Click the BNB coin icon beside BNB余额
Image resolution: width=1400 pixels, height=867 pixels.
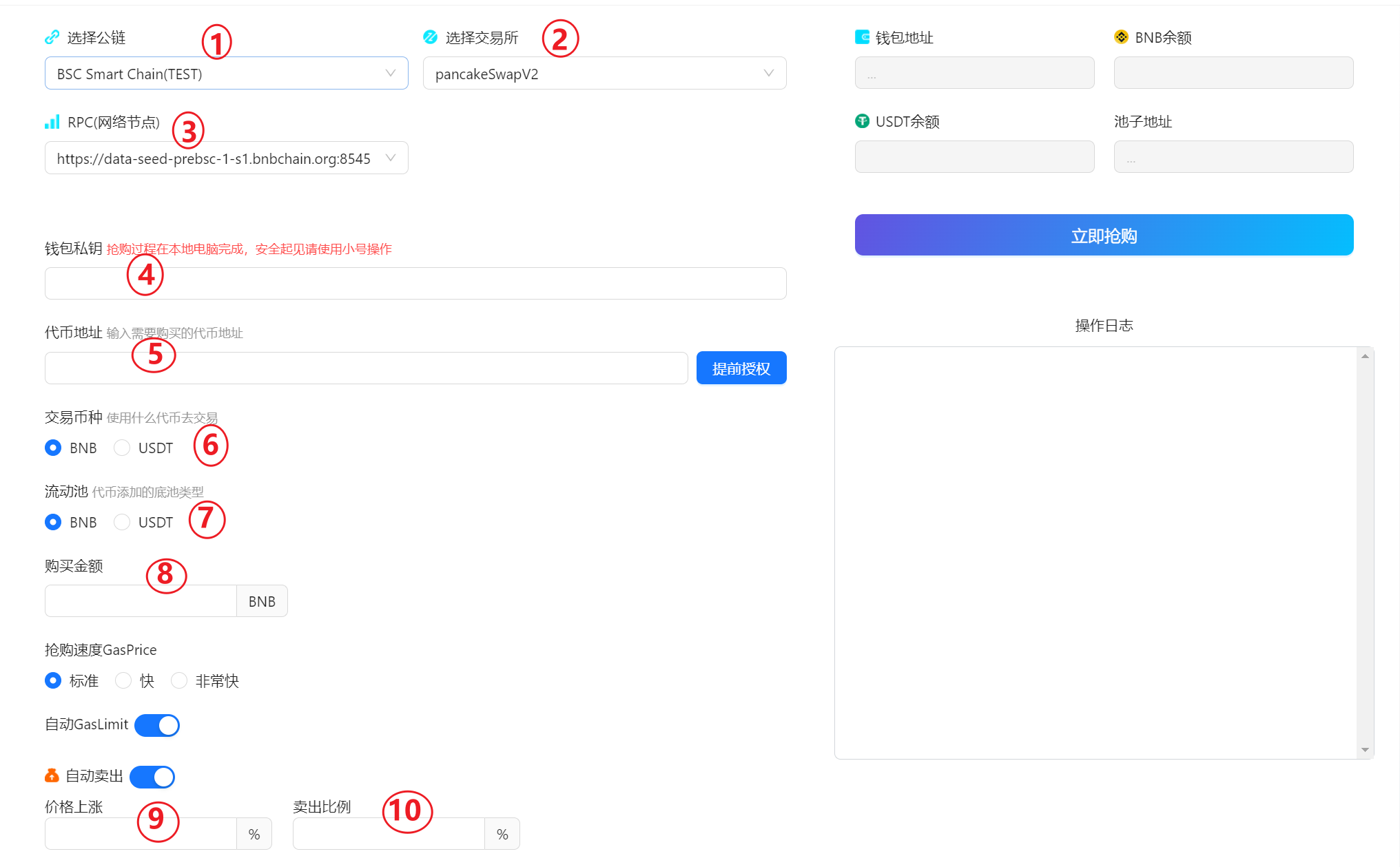click(1121, 37)
